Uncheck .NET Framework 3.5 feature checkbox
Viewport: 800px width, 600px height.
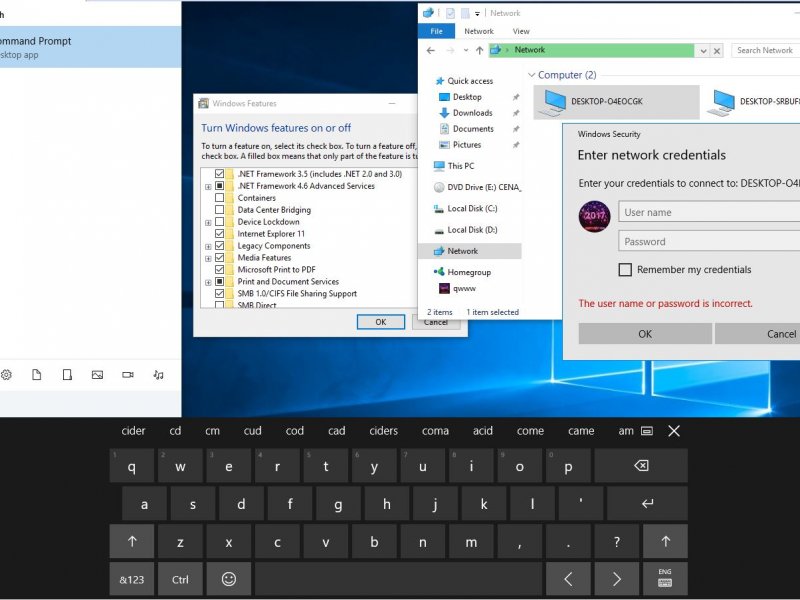pos(219,174)
